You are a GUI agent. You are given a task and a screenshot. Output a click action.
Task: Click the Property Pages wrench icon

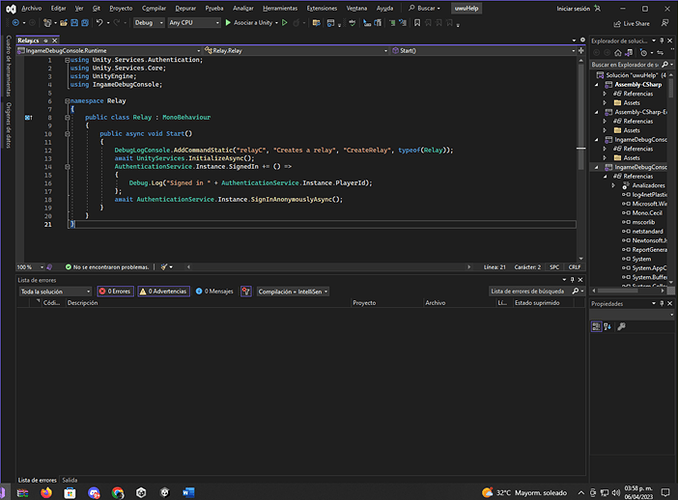coord(621,327)
